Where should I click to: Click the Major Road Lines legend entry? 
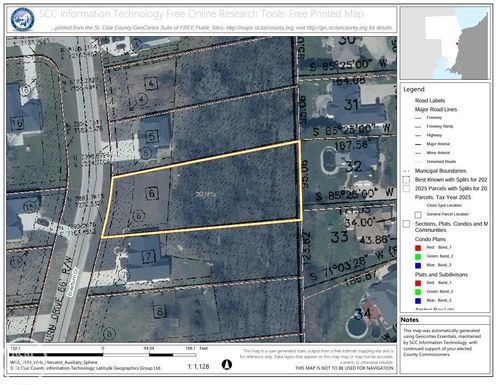(x=436, y=109)
